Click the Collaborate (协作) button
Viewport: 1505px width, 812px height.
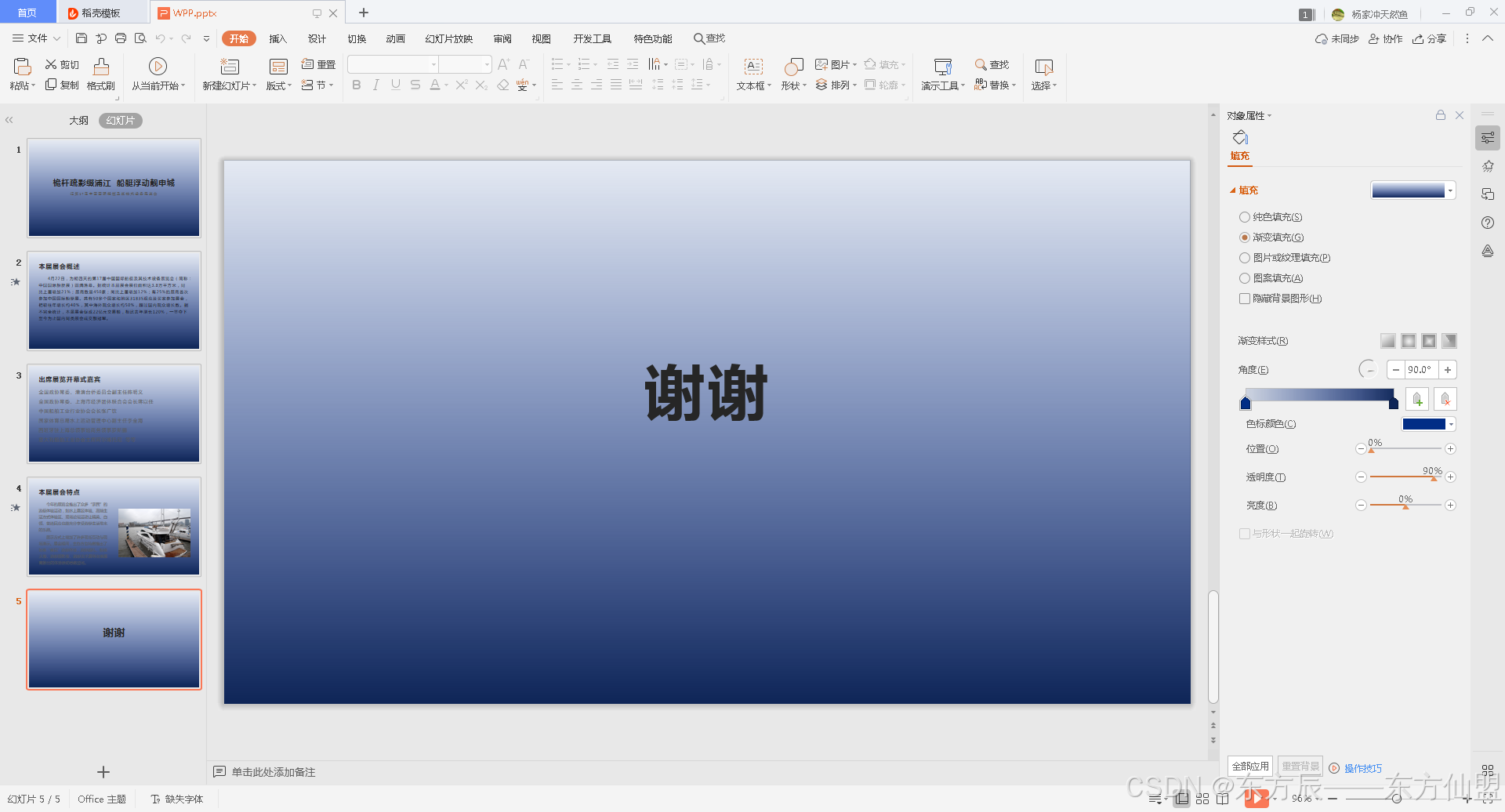1385,38
